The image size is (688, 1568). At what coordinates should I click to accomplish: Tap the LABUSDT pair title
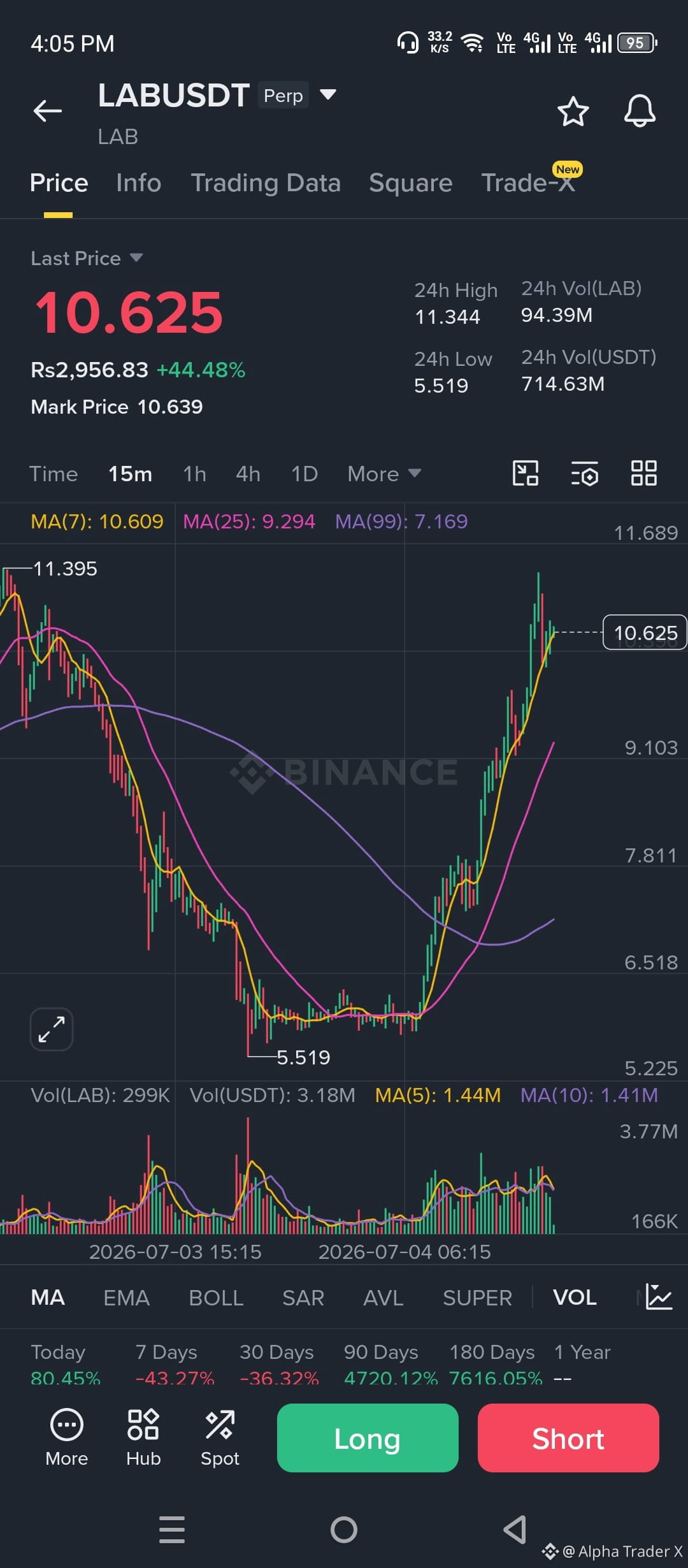pyautogui.click(x=173, y=96)
